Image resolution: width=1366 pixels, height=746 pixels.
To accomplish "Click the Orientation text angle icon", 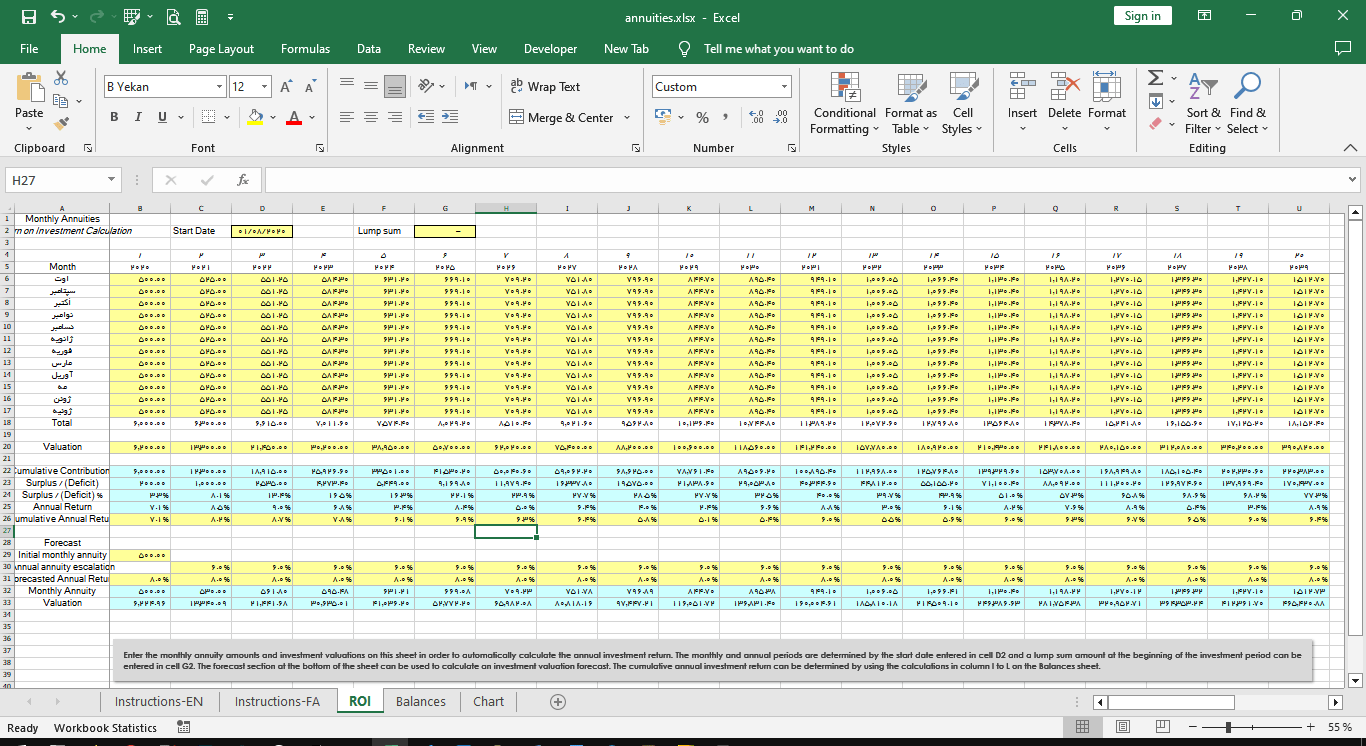I will tap(425, 87).
